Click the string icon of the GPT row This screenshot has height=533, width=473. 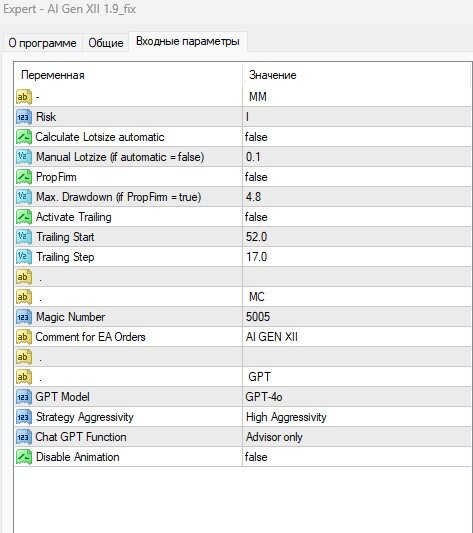click(24, 377)
